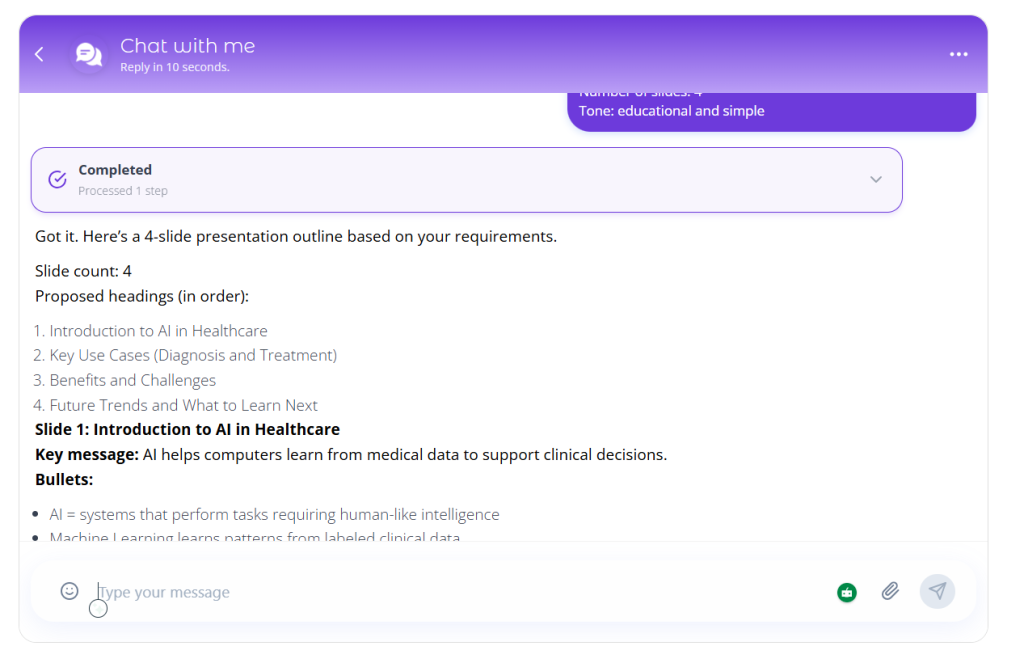Select the Key Use Cases list item
1024x646 pixels.
pos(193,356)
